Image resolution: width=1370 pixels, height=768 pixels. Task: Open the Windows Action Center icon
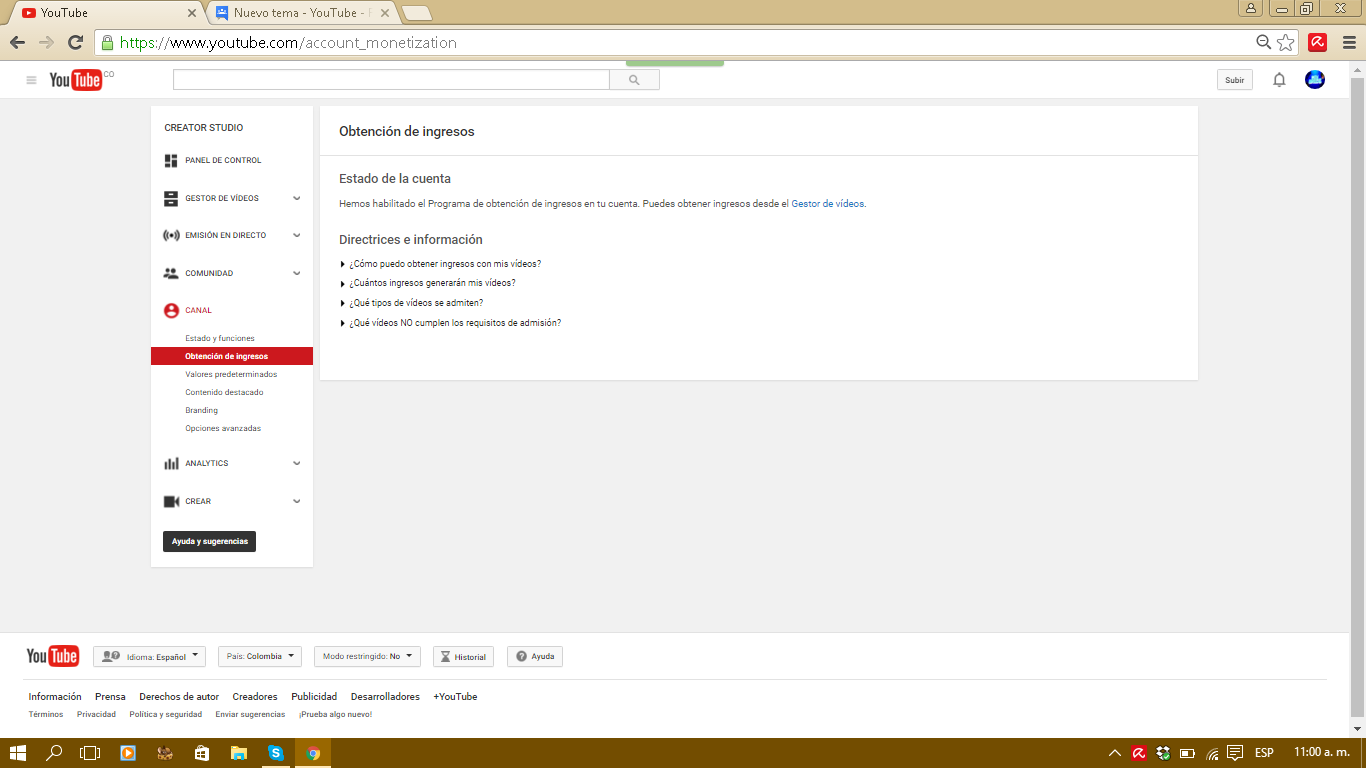(x=1235, y=753)
